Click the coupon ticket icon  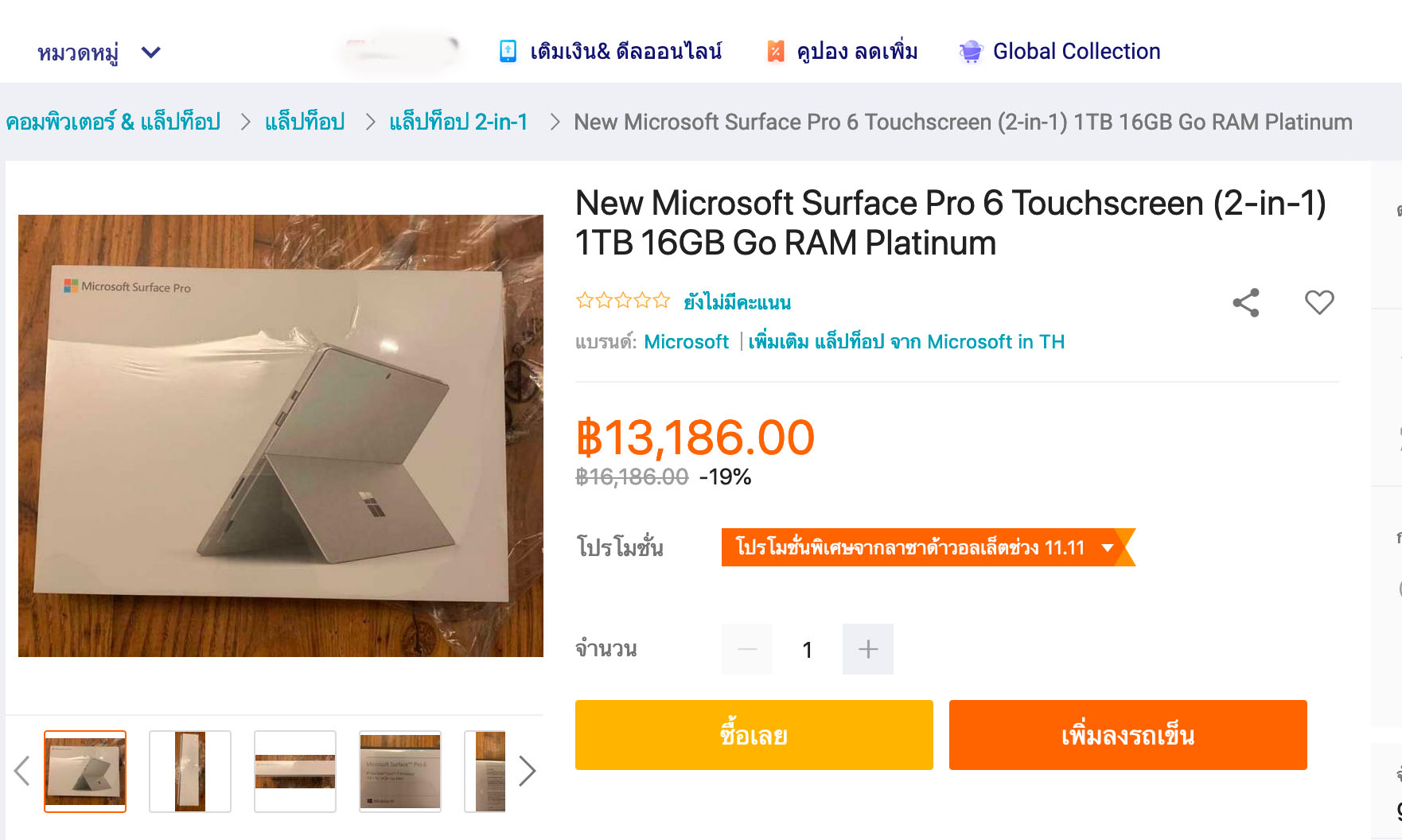775,52
